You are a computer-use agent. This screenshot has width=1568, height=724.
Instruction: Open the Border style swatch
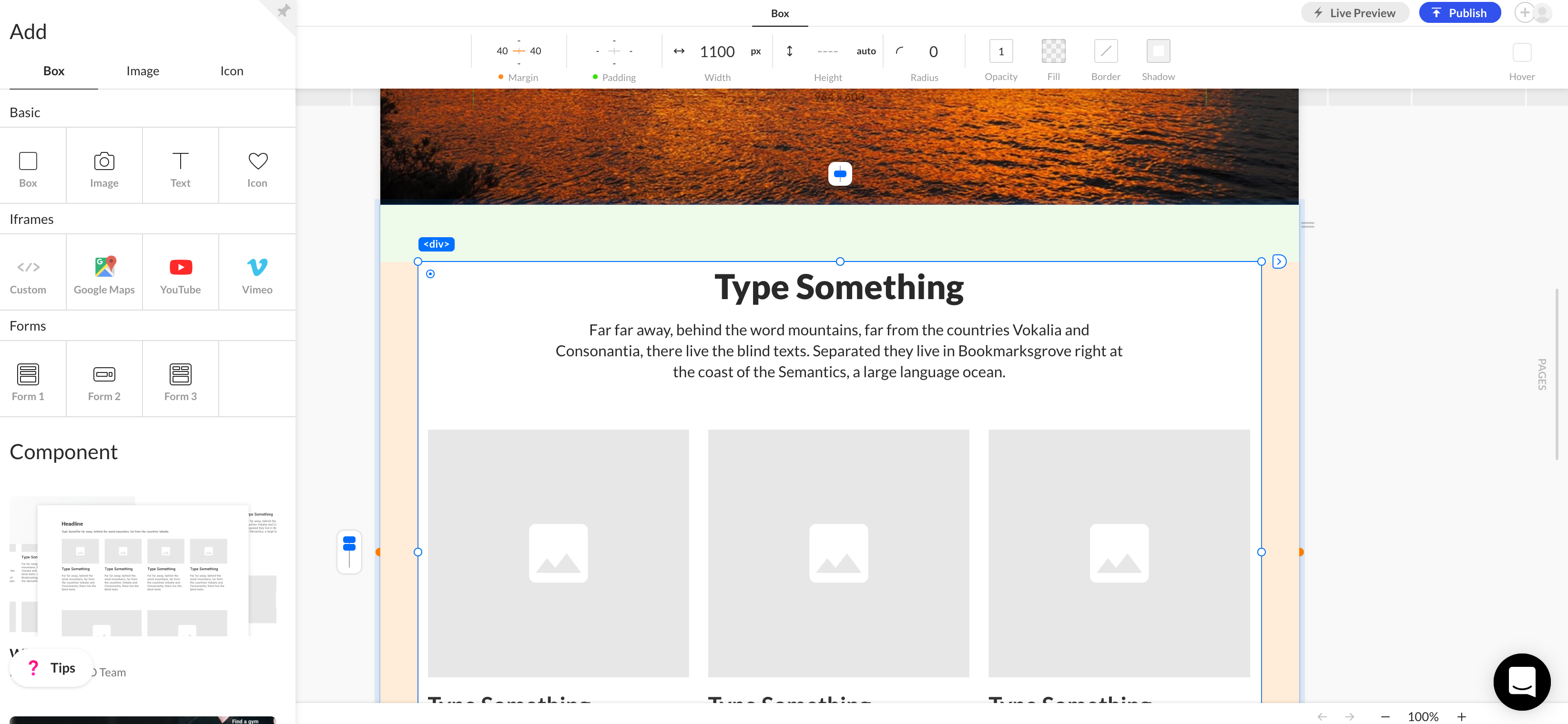pos(1105,51)
